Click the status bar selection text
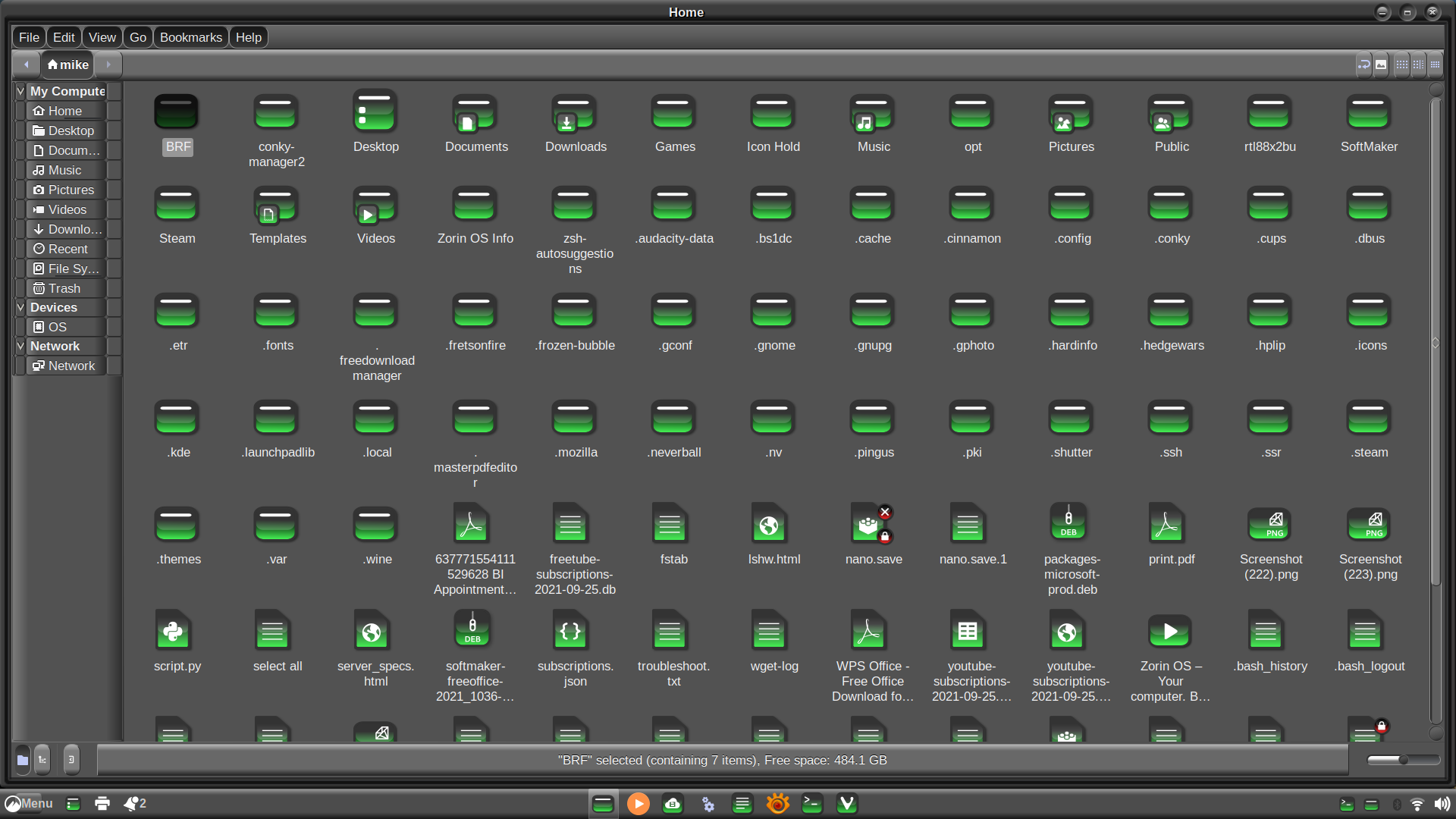This screenshot has height=819, width=1456. click(722, 760)
